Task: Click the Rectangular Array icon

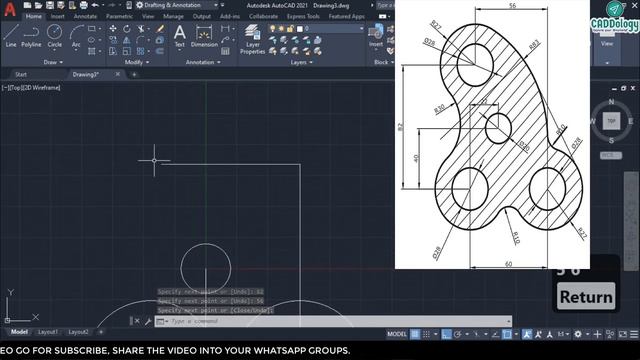Action: coord(140,51)
